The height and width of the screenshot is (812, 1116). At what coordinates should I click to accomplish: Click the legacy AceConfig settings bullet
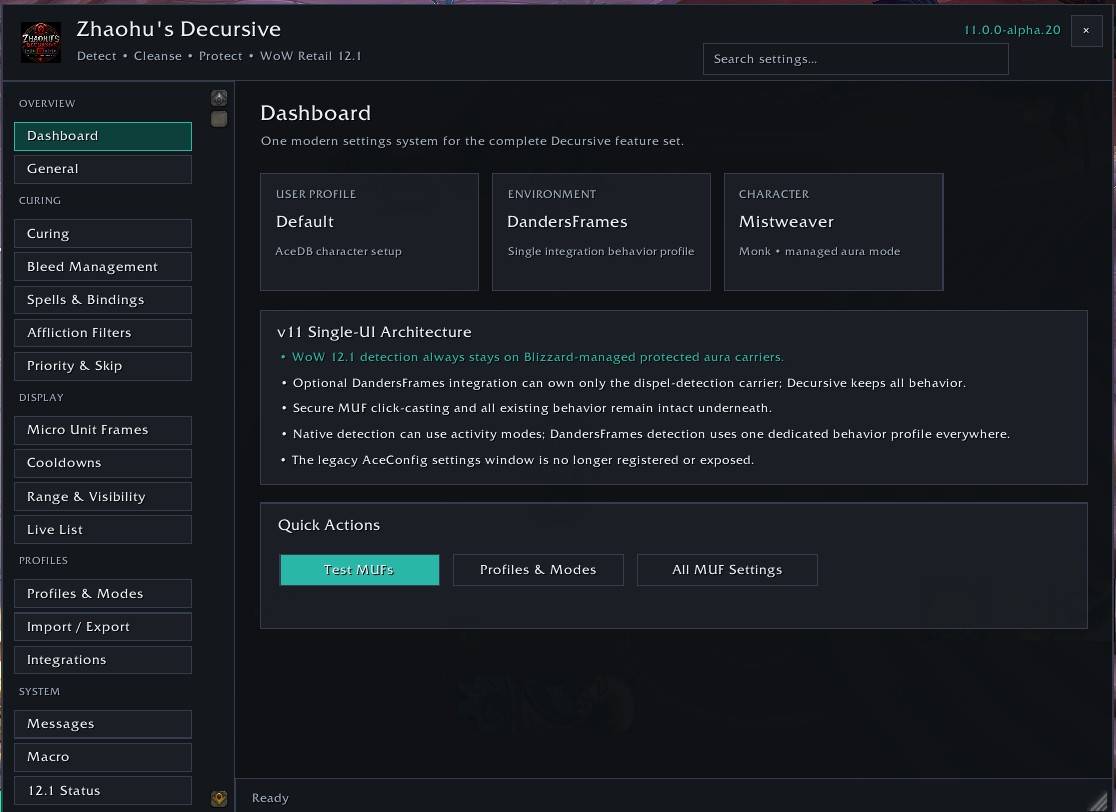click(517, 460)
